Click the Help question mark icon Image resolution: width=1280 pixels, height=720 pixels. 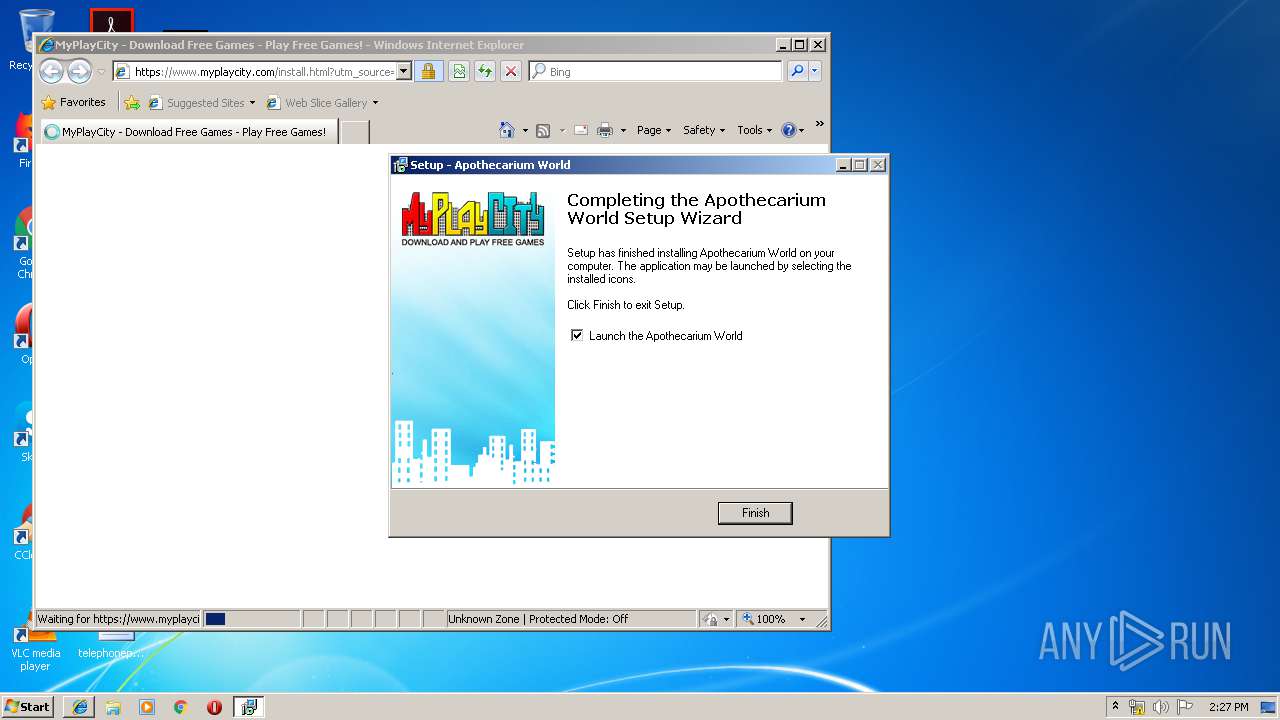(788, 130)
